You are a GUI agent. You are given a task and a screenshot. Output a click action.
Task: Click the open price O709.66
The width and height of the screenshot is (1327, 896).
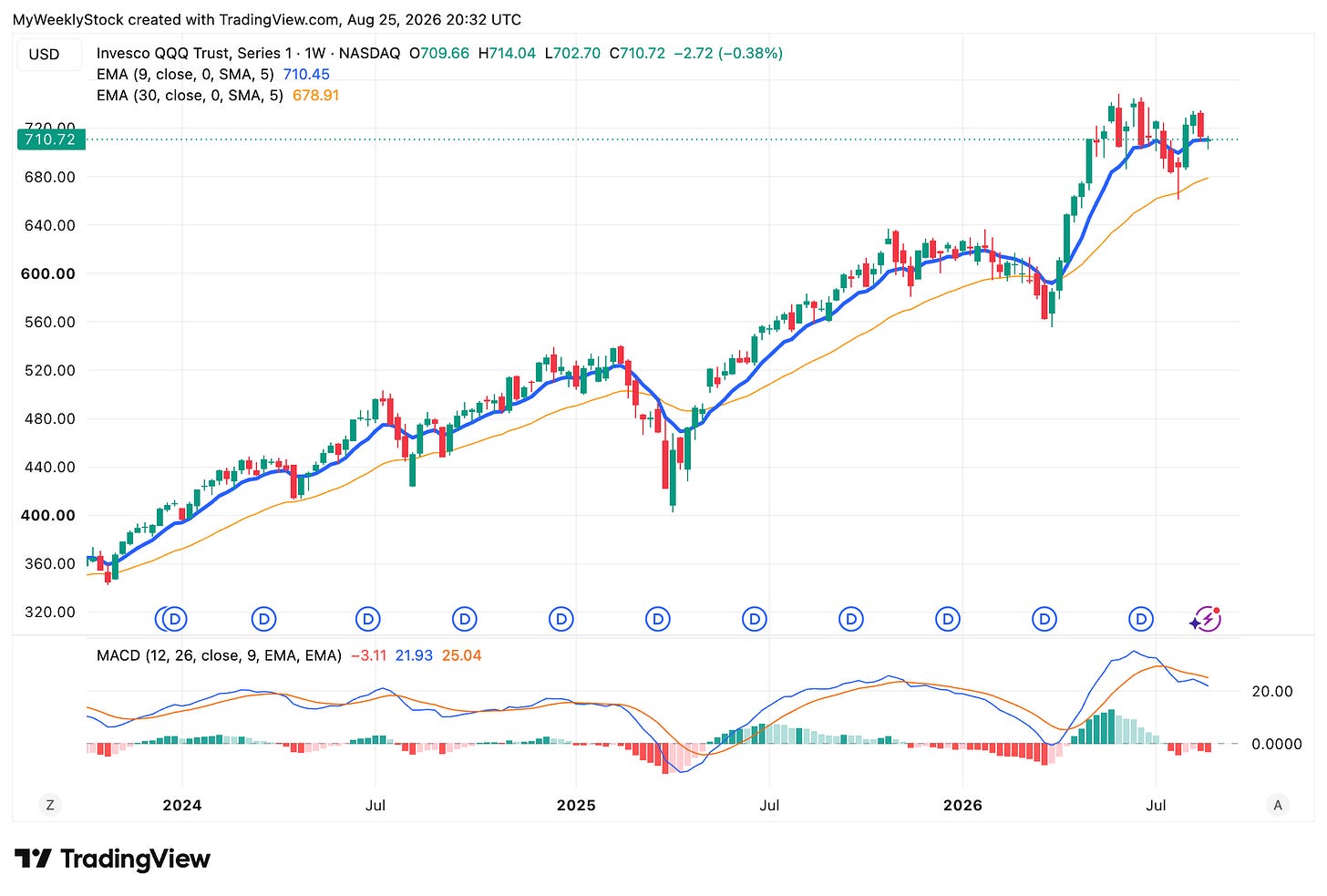point(439,53)
